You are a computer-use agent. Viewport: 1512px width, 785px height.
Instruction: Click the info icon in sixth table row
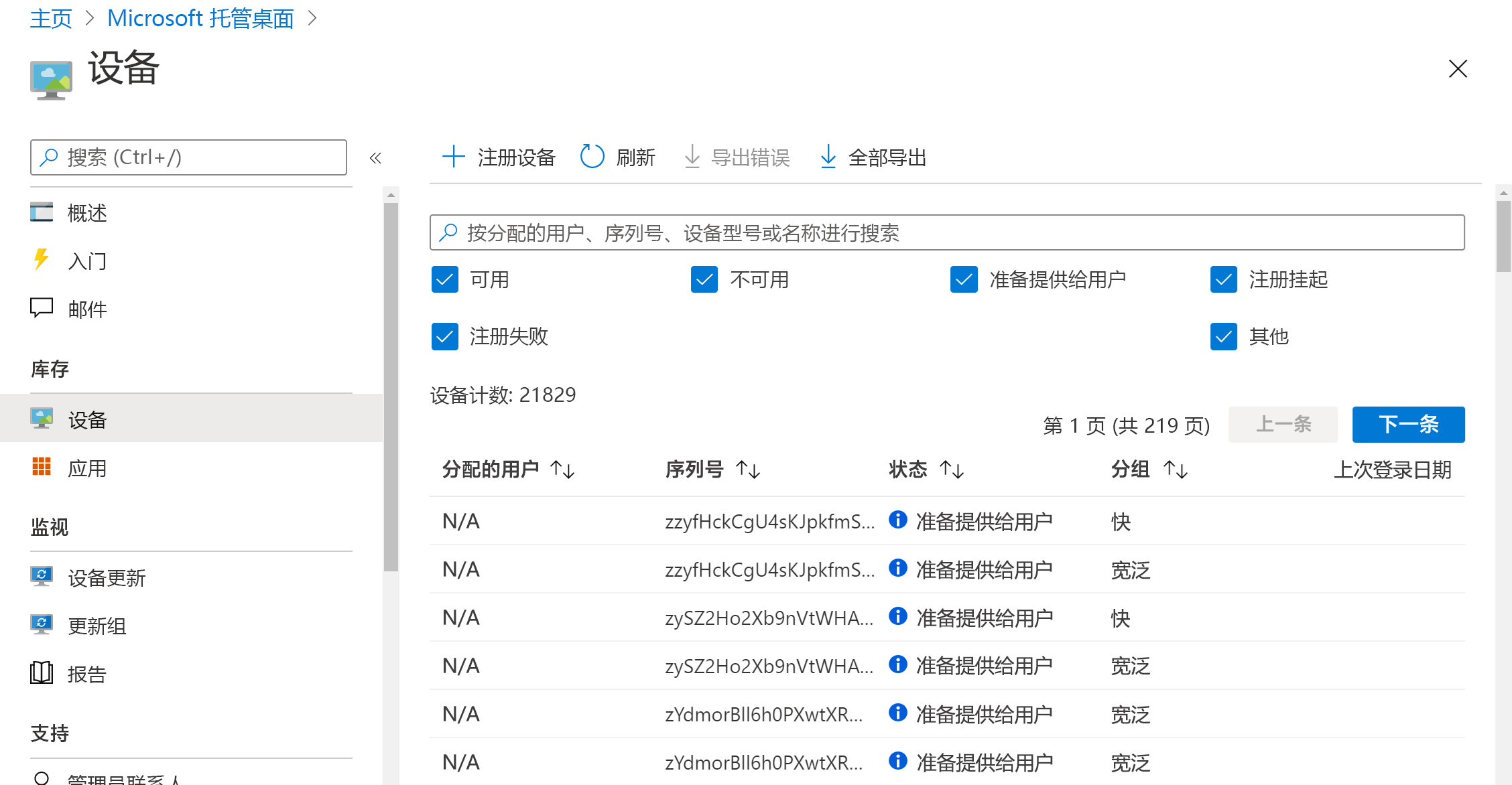click(x=898, y=760)
